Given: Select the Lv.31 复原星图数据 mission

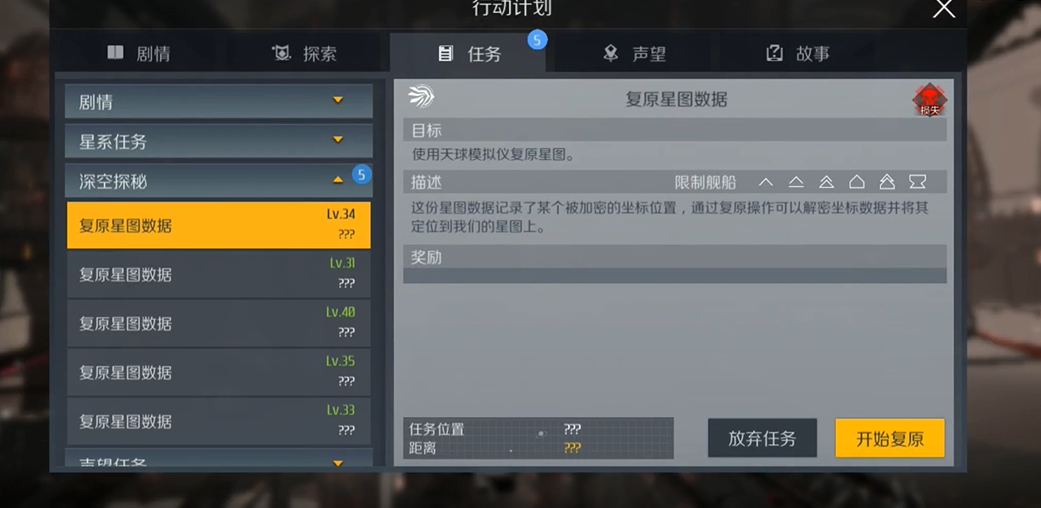Looking at the screenshot, I should pos(218,274).
